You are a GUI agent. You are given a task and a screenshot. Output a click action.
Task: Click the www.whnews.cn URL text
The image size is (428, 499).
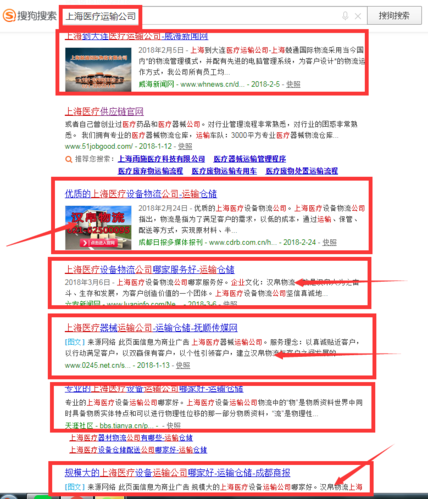(x=212, y=84)
